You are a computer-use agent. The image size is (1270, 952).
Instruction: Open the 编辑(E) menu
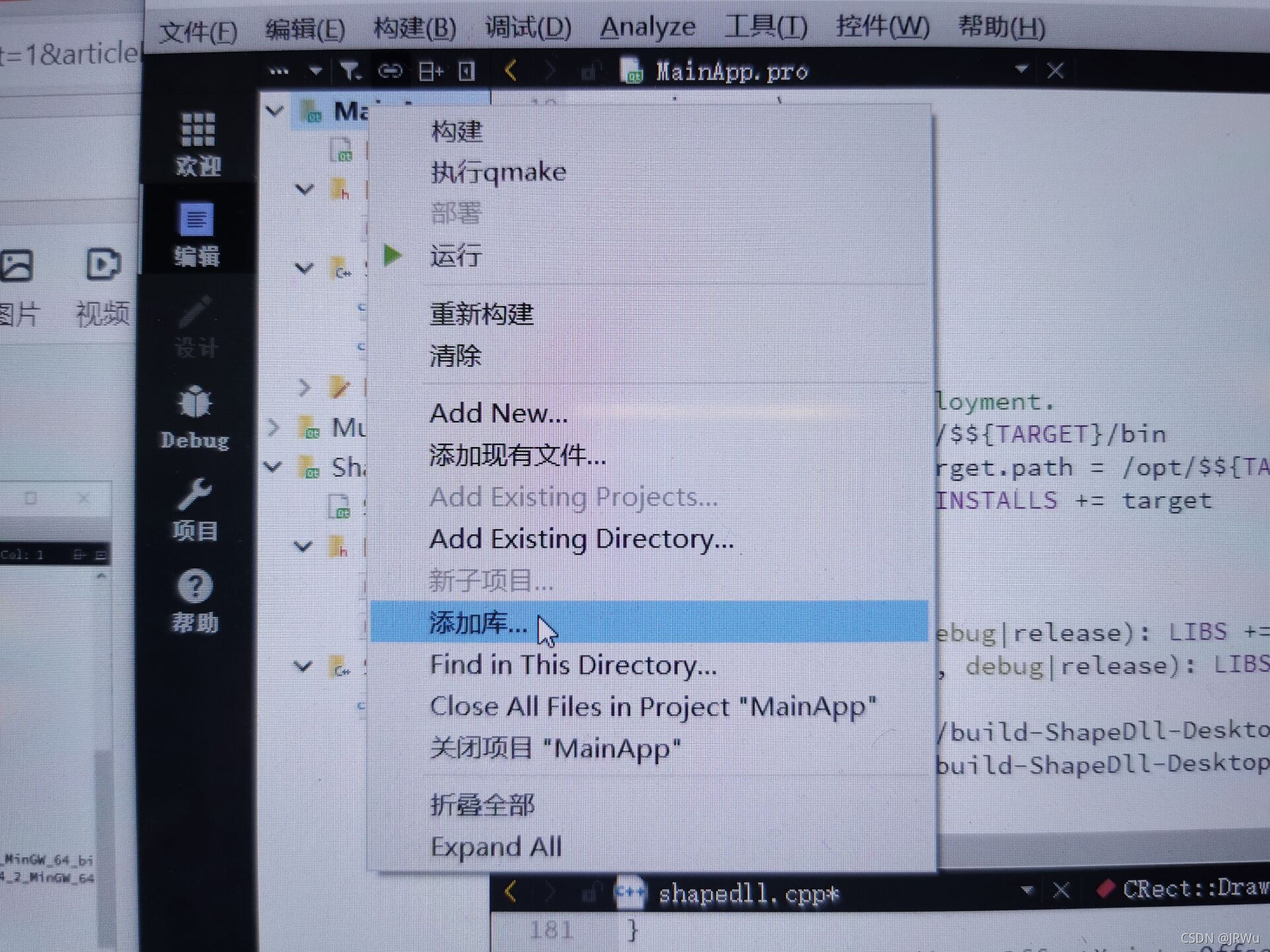coord(305,30)
